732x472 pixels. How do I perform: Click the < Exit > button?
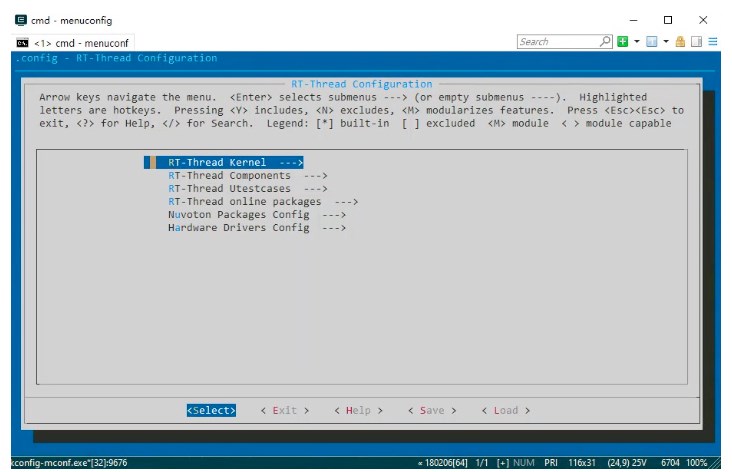[x=285, y=410]
